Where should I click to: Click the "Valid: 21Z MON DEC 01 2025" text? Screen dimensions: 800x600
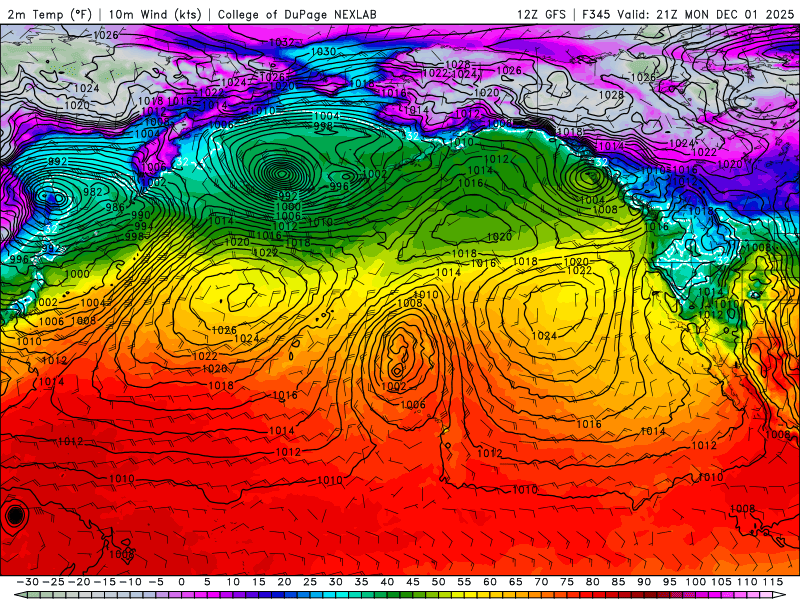(x=706, y=14)
